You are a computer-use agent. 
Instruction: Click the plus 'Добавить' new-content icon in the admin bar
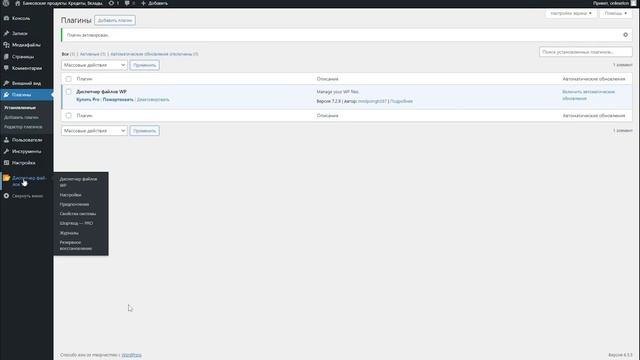tap(143, 3)
